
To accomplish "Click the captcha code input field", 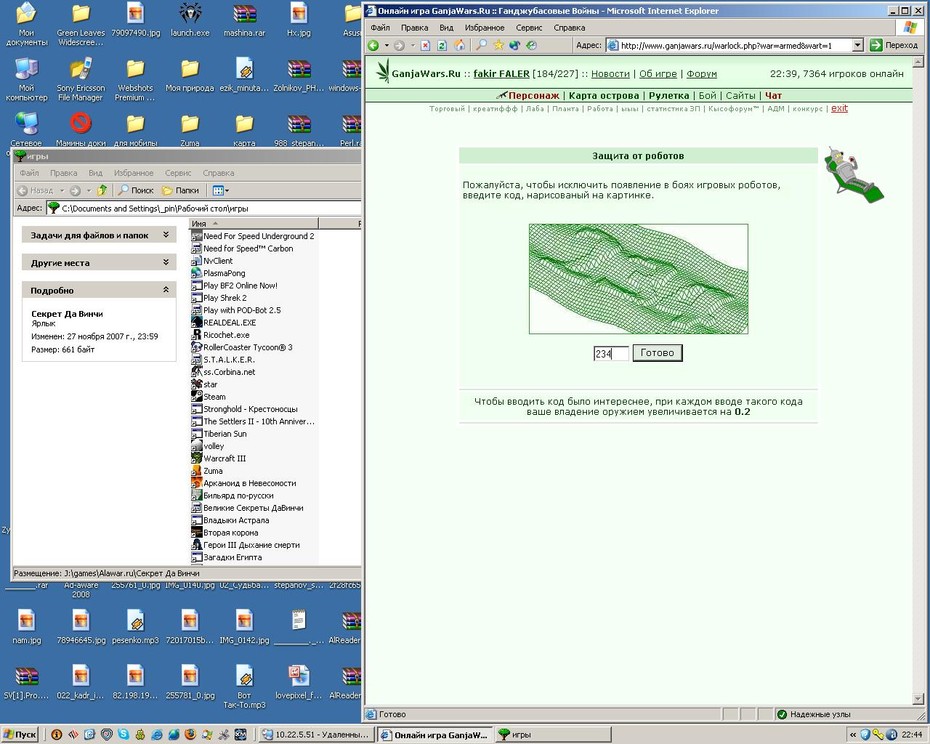I will [x=610, y=354].
